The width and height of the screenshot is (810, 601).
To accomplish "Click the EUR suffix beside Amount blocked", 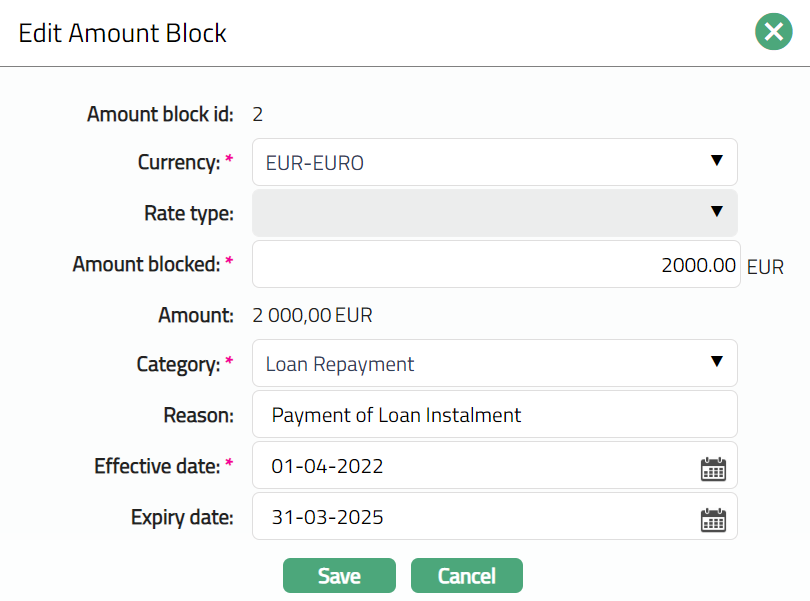I will tap(765, 267).
